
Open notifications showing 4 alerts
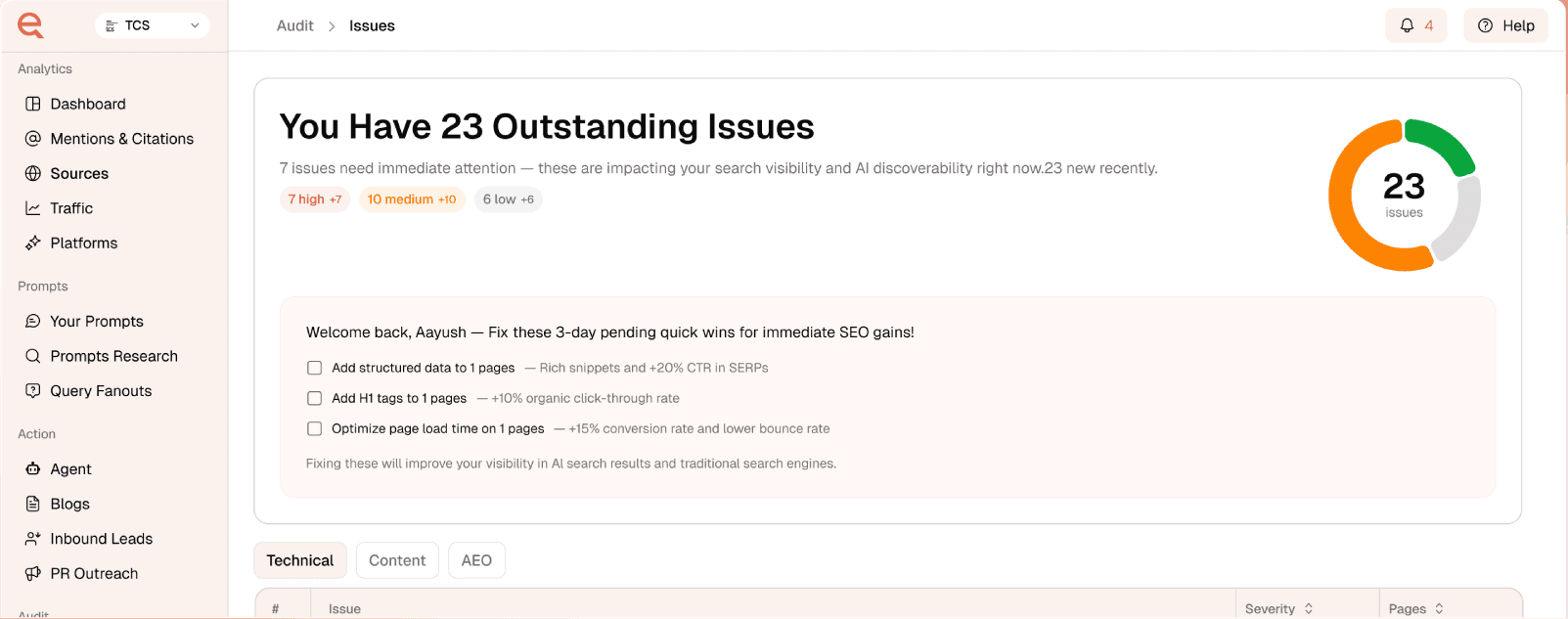coord(1415,24)
